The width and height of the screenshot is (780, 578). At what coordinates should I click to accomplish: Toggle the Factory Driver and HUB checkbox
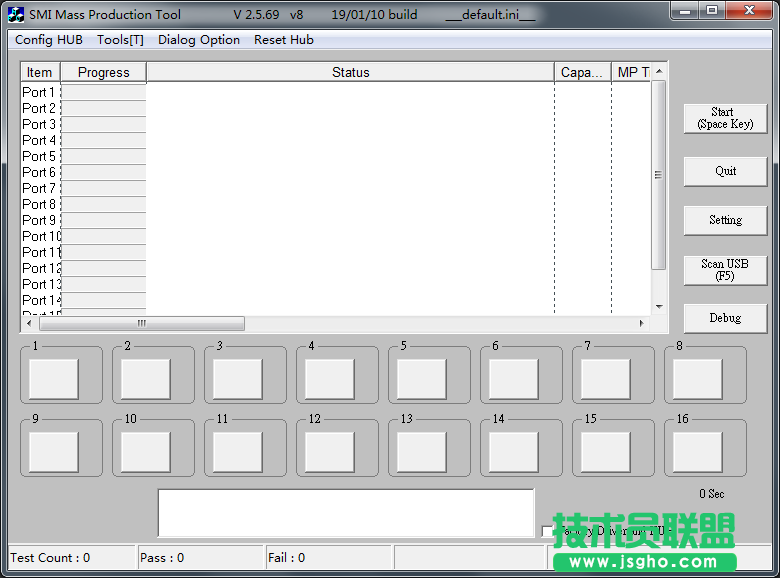[547, 532]
